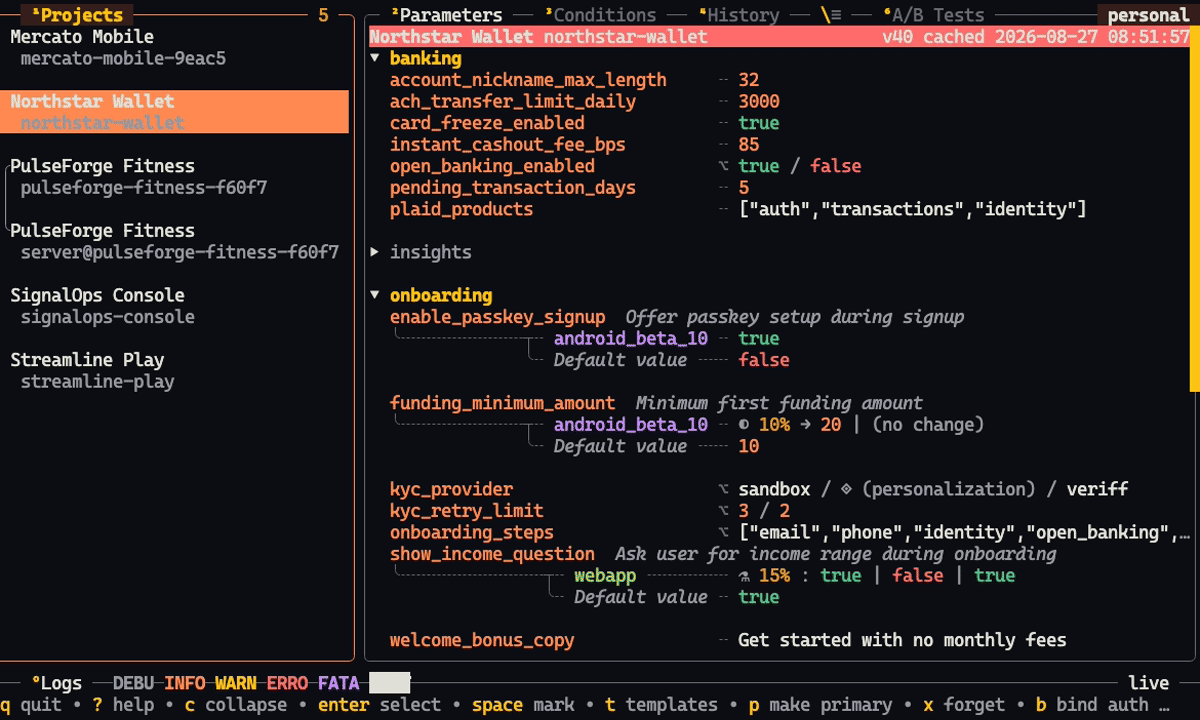The height and width of the screenshot is (720, 1200).
Task: Click the enter select shortcut hint
Action: tap(379, 704)
